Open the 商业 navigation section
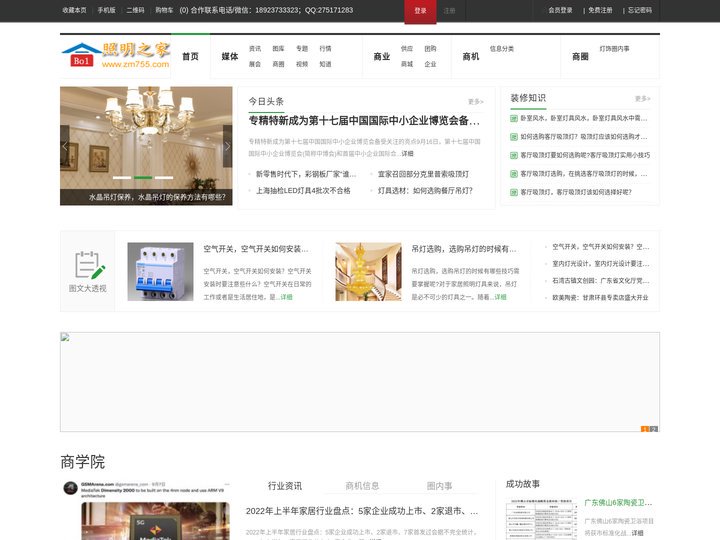Viewport: 720px width, 540px height. (382, 56)
